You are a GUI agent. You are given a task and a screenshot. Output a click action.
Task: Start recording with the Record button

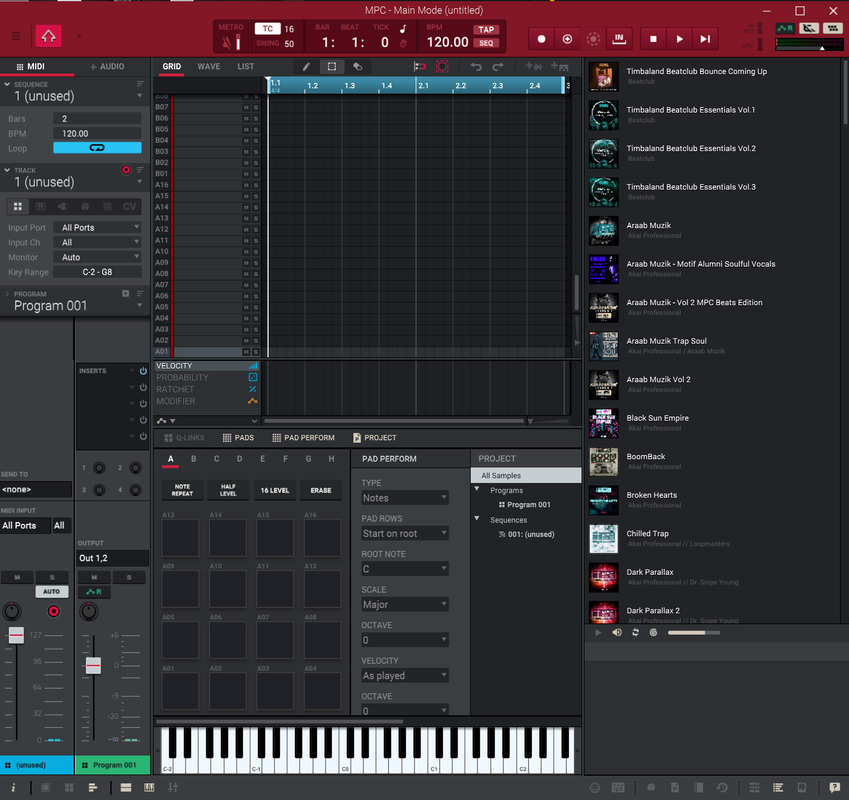[x=541, y=39]
